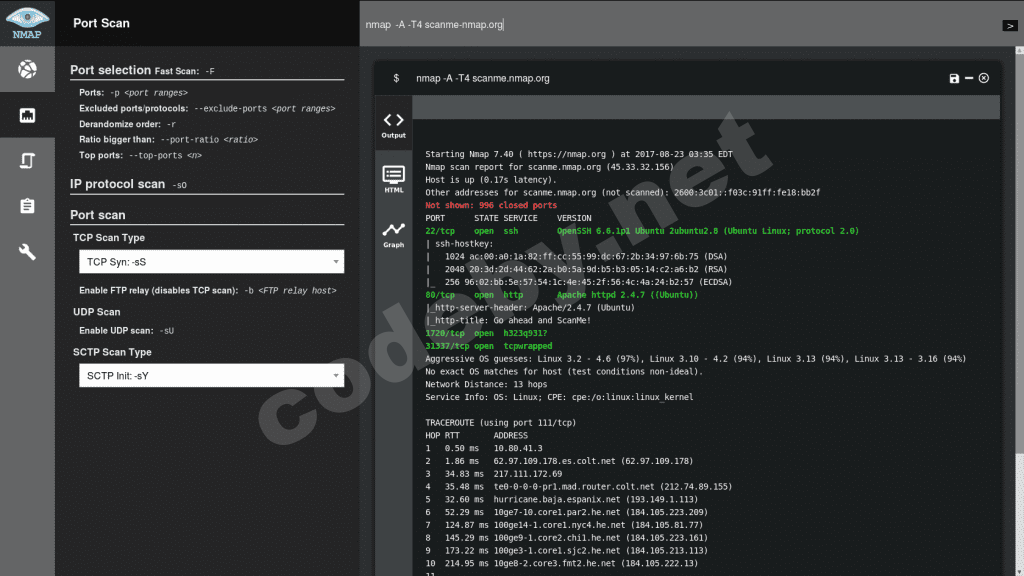The height and width of the screenshot is (576, 1024).
Task: Click the NMAP eye logo
Action: click(27, 23)
